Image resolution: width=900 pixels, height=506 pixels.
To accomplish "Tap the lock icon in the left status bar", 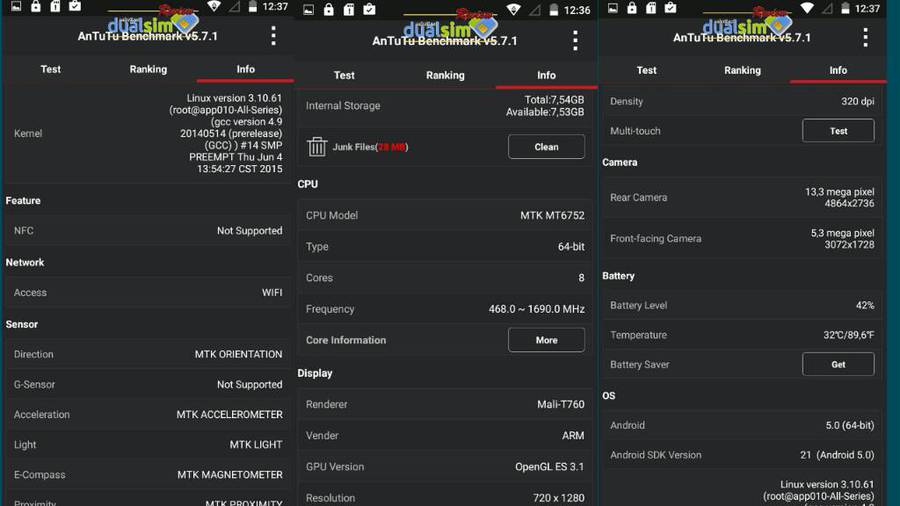I will pos(36,6).
